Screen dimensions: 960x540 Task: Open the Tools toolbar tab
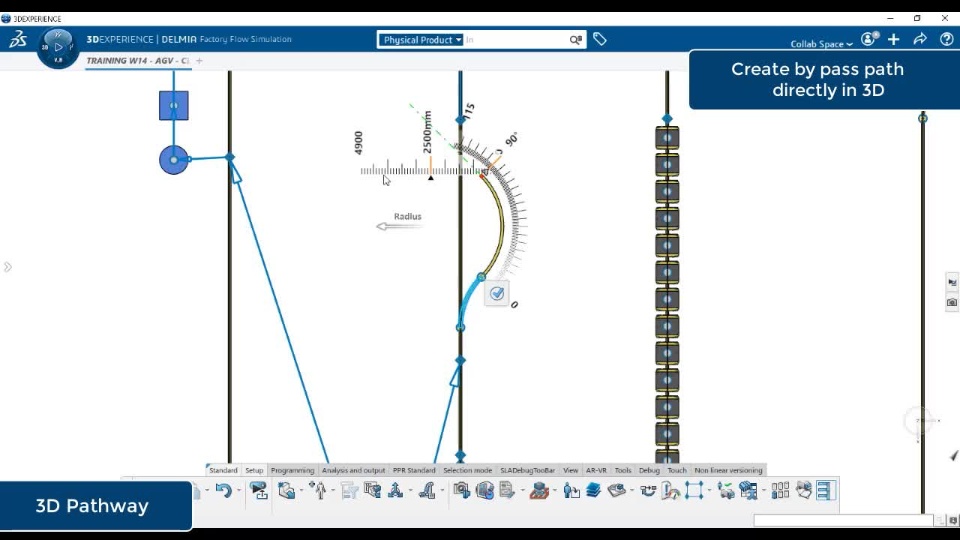[x=623, y=470]
